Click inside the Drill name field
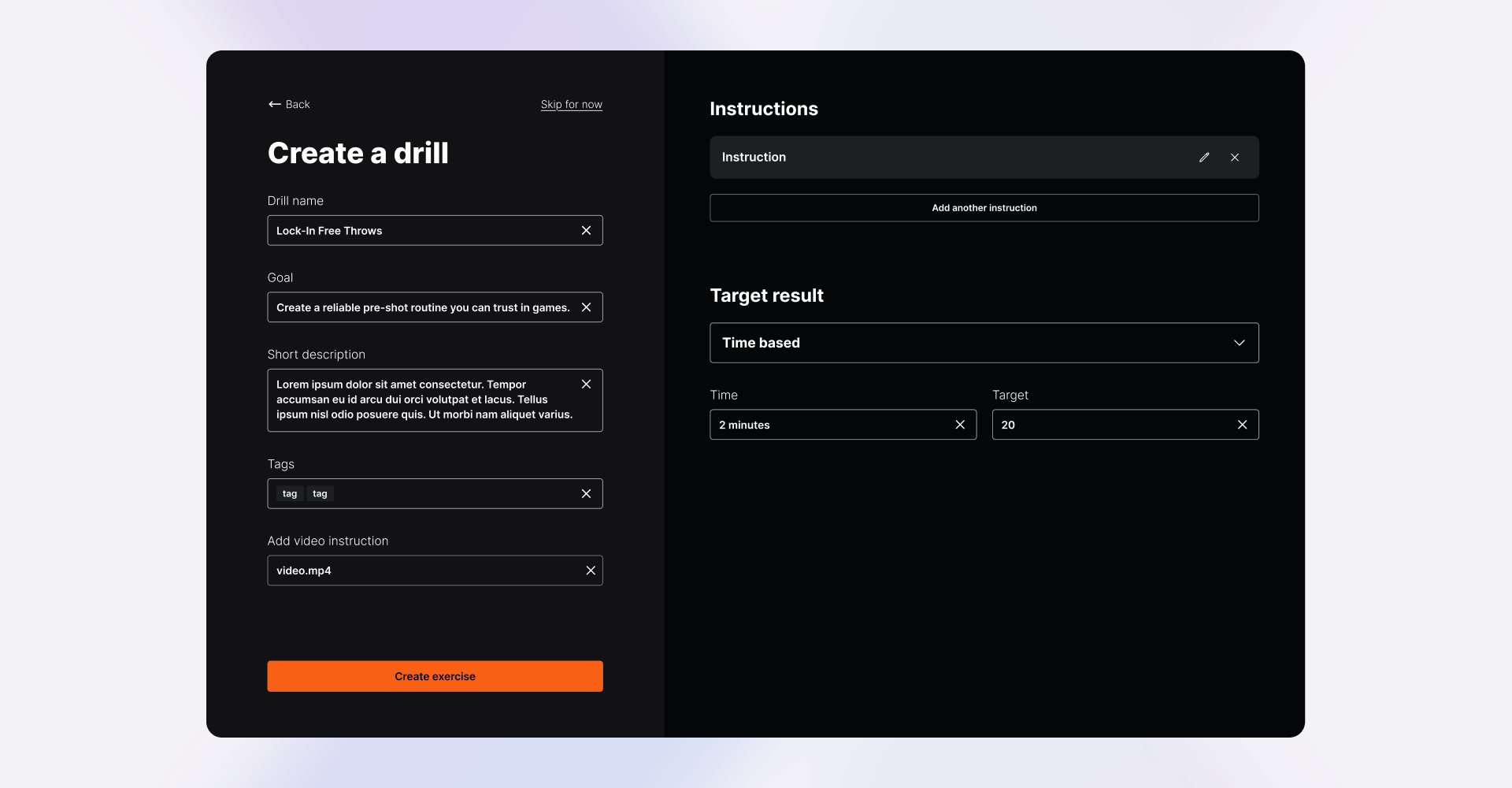 (409, 230)
